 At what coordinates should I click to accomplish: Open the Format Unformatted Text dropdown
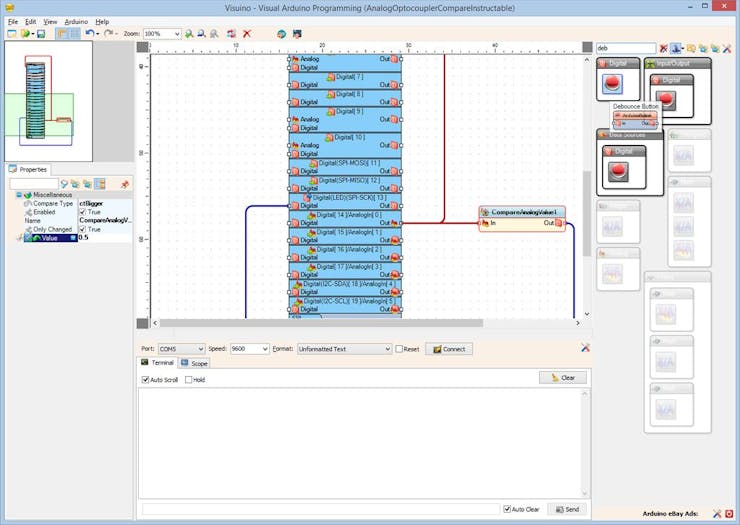[386, 349]
